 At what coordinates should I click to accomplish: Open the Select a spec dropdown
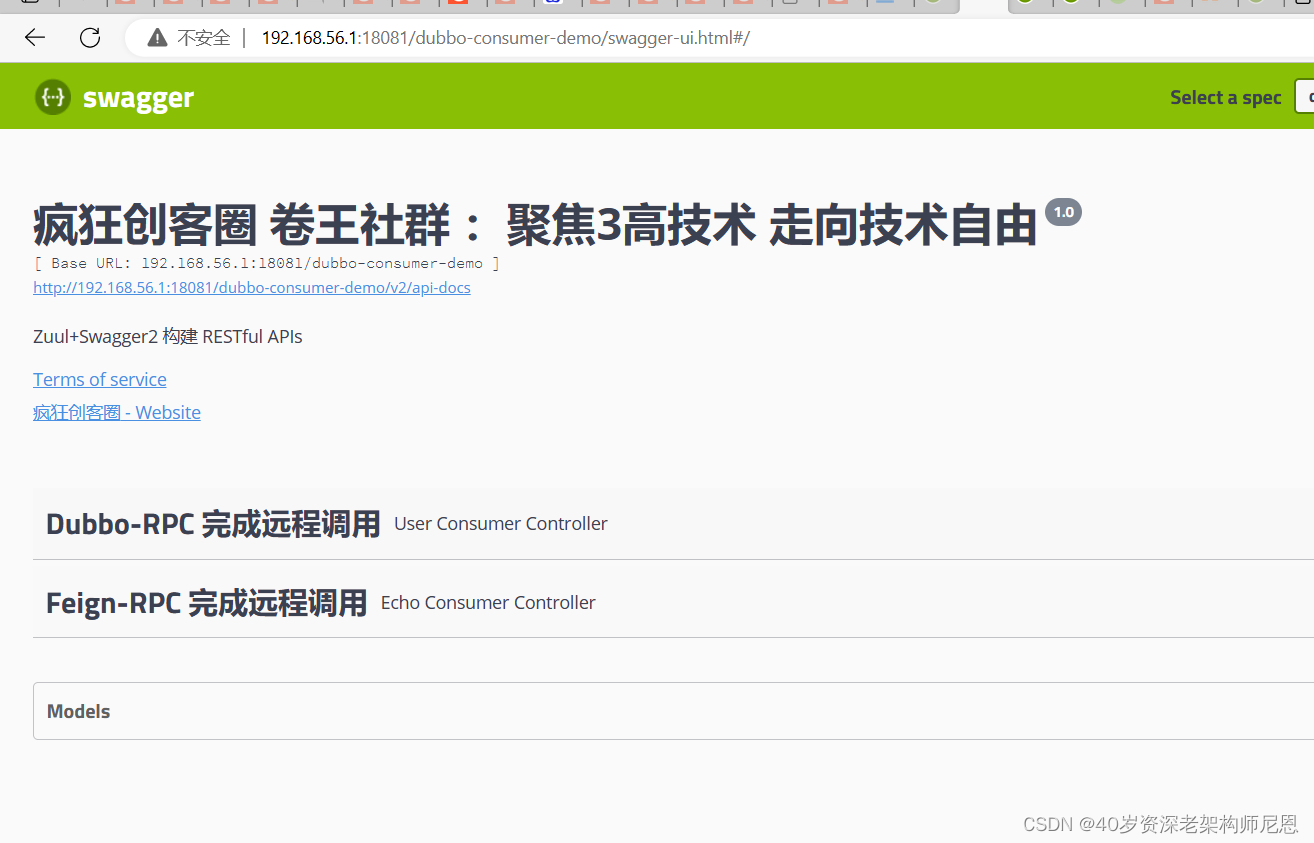pos(1304,97)
